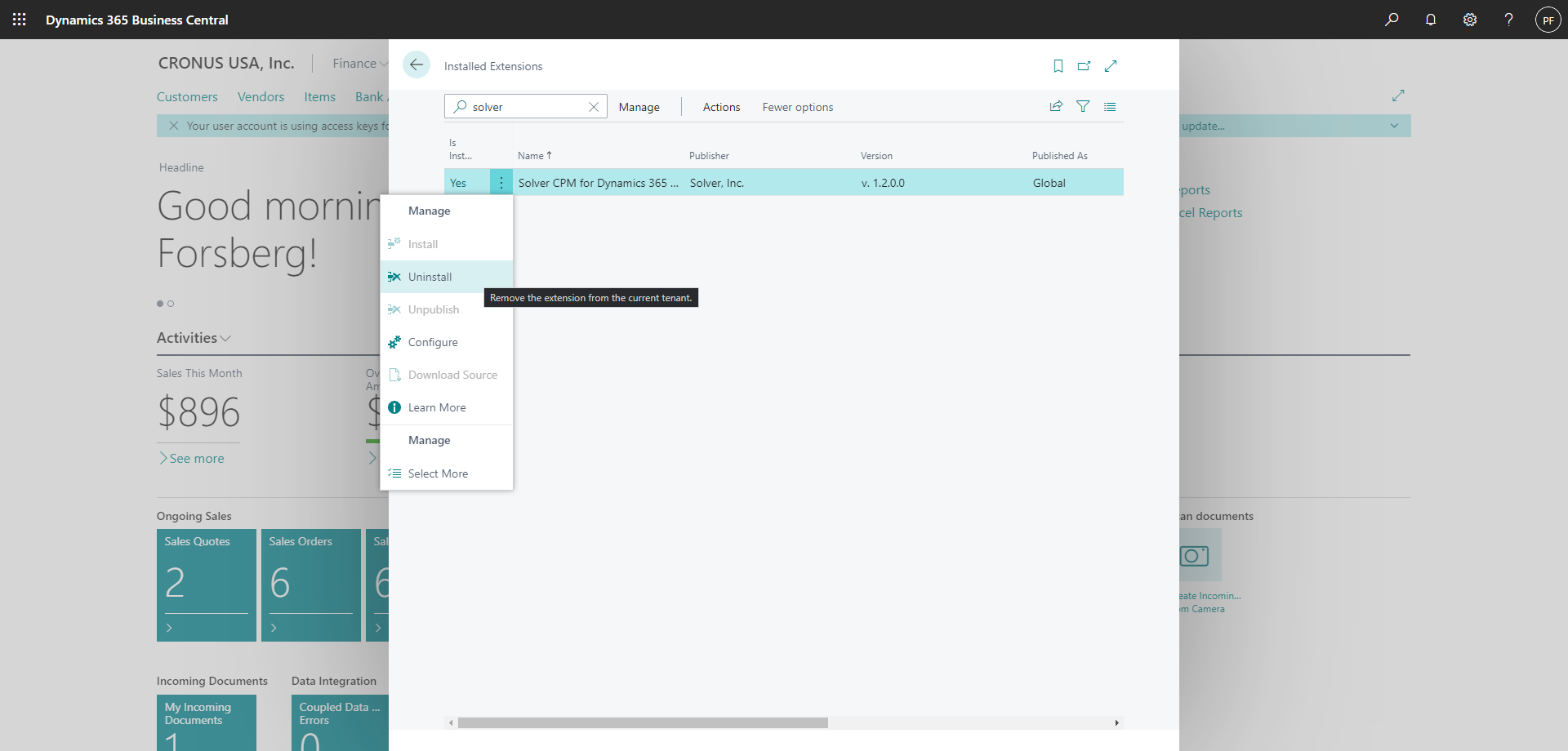
Task: Click the horizontal scrollbar at list bottom
Action: click(x=643, y=722)
